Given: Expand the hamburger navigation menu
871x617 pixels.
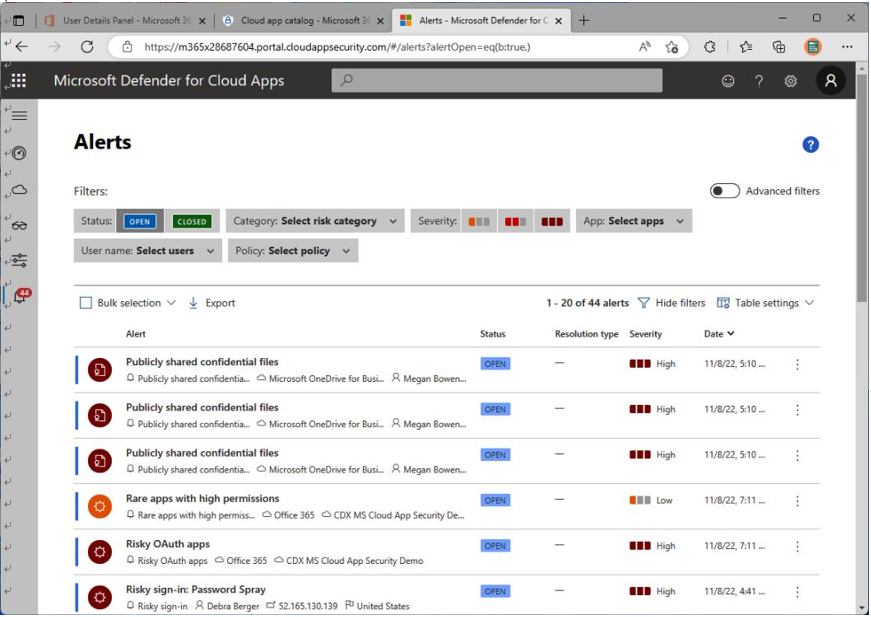Looking at the screenshot, I should (19, 115).
